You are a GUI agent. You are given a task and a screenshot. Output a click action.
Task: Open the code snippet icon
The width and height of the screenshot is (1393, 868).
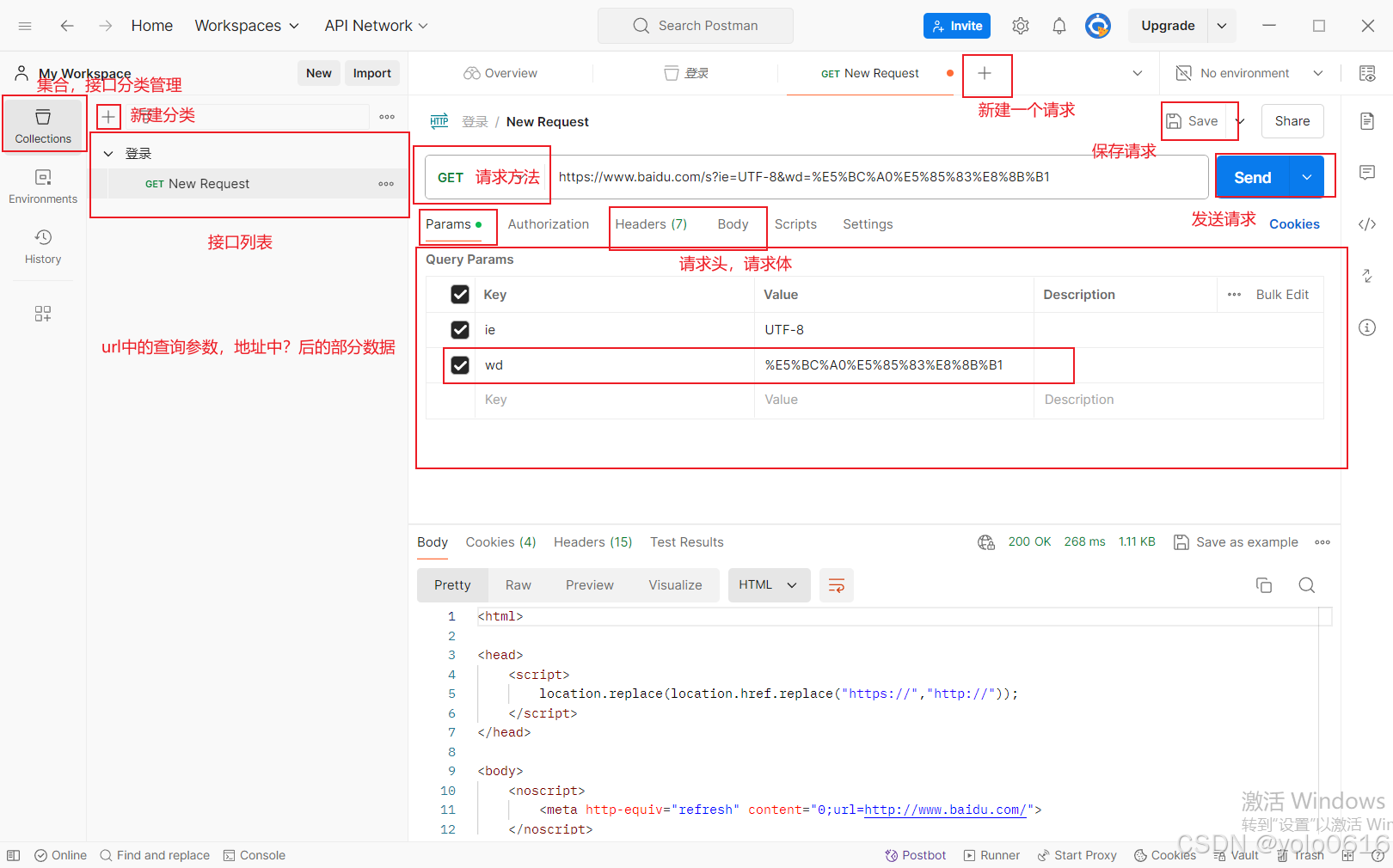coord(1367,224)
